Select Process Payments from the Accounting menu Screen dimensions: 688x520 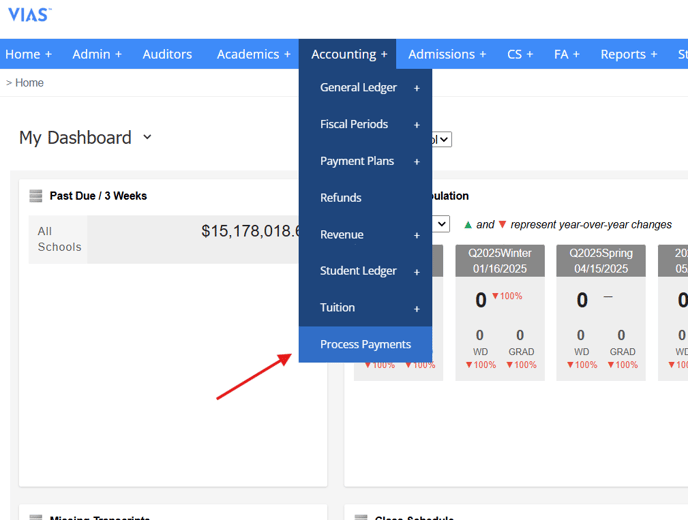[365, 344]
